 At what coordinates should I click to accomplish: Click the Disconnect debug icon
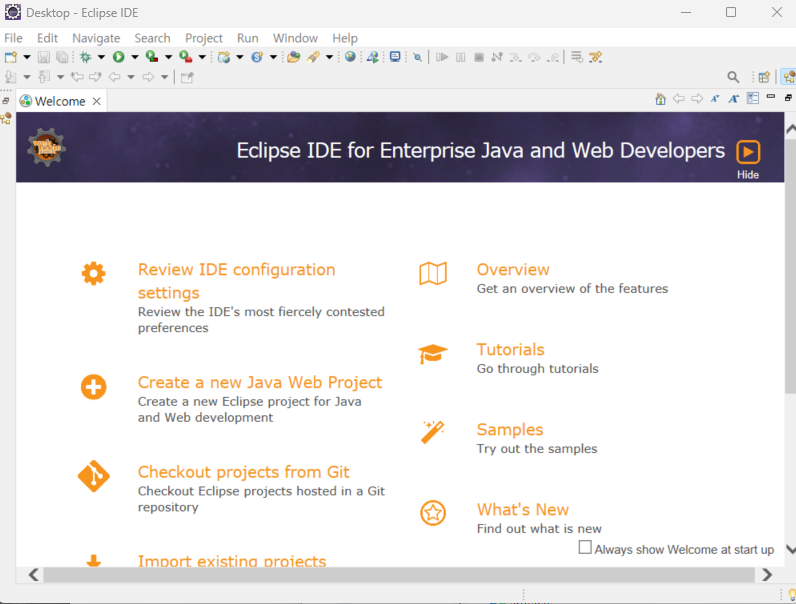[x=497, y=57]
